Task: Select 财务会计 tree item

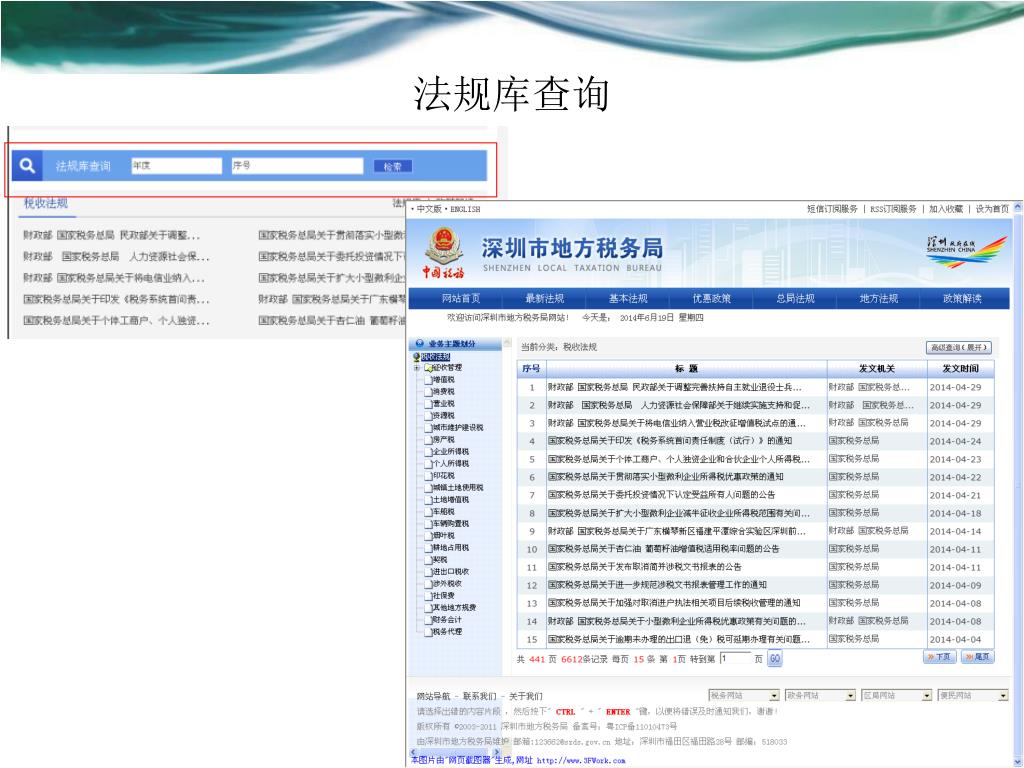Action: pyautogui.click(x=447, y=620)
